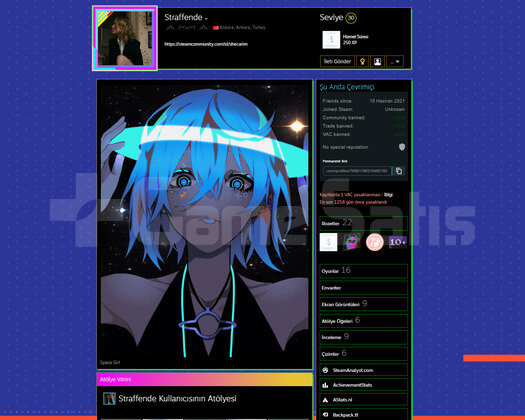Click the AchievementStats bar chart icon

click(x=325, y=385)
